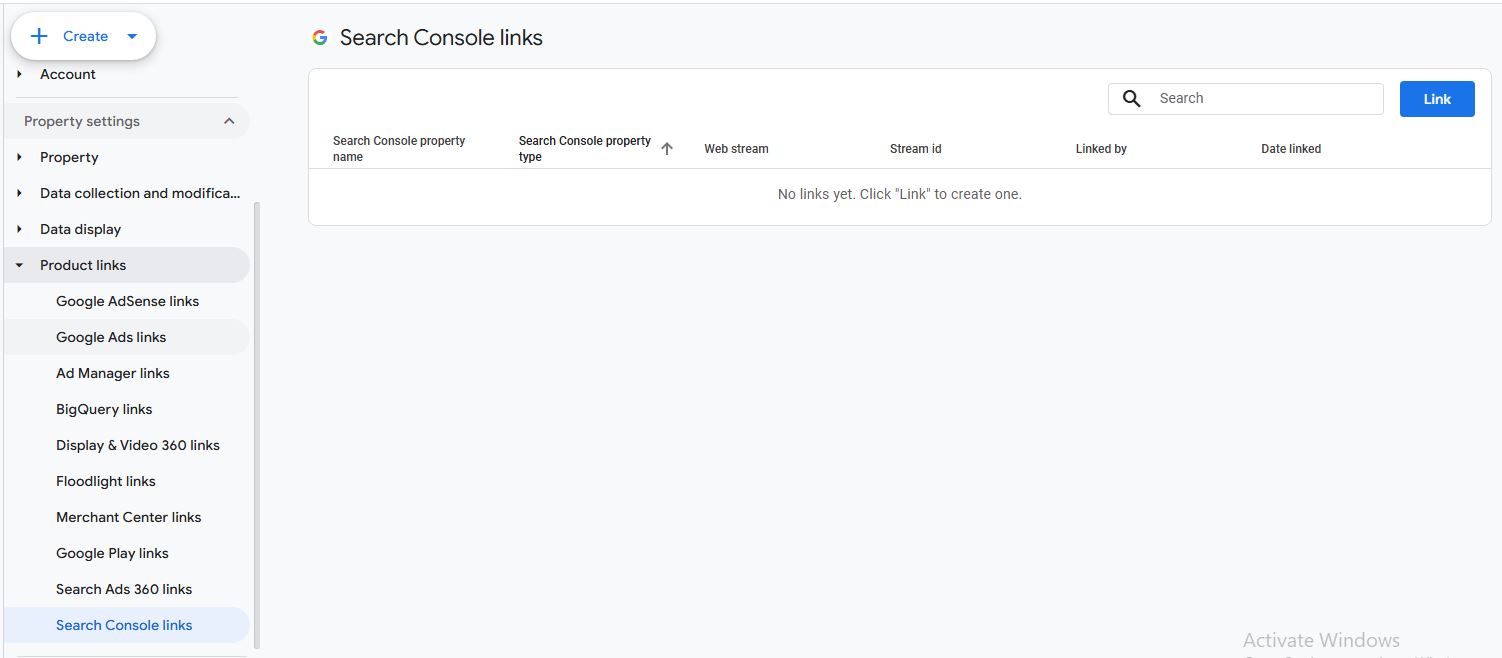Image resolution: width=1502 pixels, height=658 pixels.
Task: Click the sidebar vertical scrollbar
Action: (x=256, y=420)
